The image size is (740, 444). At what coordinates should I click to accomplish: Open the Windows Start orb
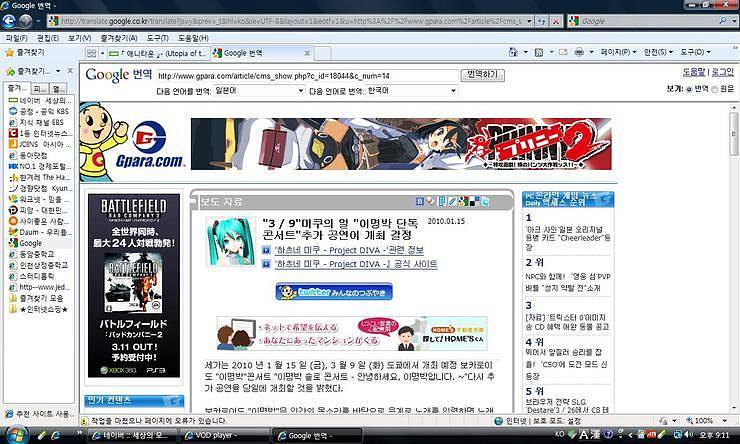[16, 435]
